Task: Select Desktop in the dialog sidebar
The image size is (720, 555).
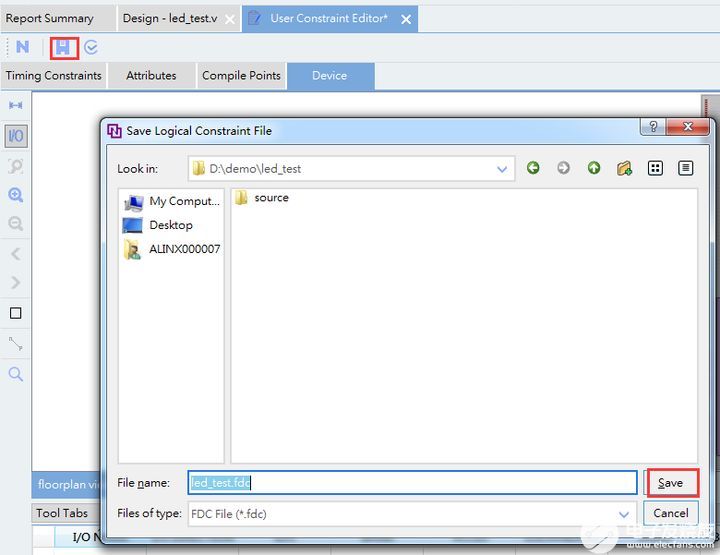Action: pyautogui.click(x=158, y=225)
